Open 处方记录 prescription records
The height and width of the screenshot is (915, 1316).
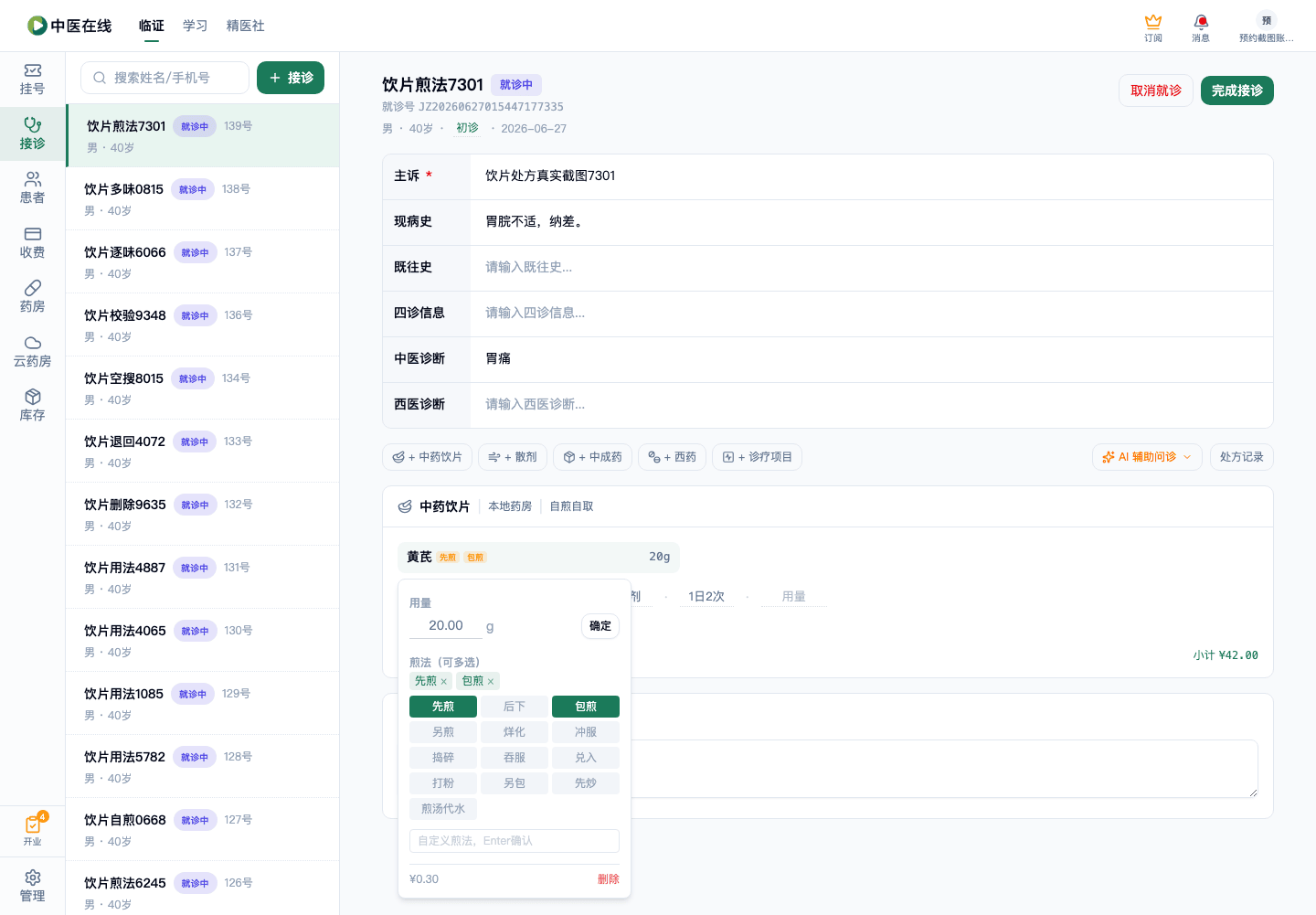tap(1241, 457)
